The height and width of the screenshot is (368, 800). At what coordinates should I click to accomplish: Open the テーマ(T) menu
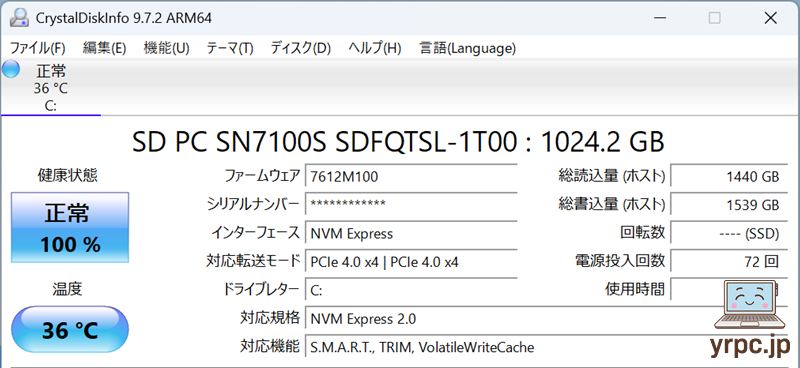tap(230, 48)
